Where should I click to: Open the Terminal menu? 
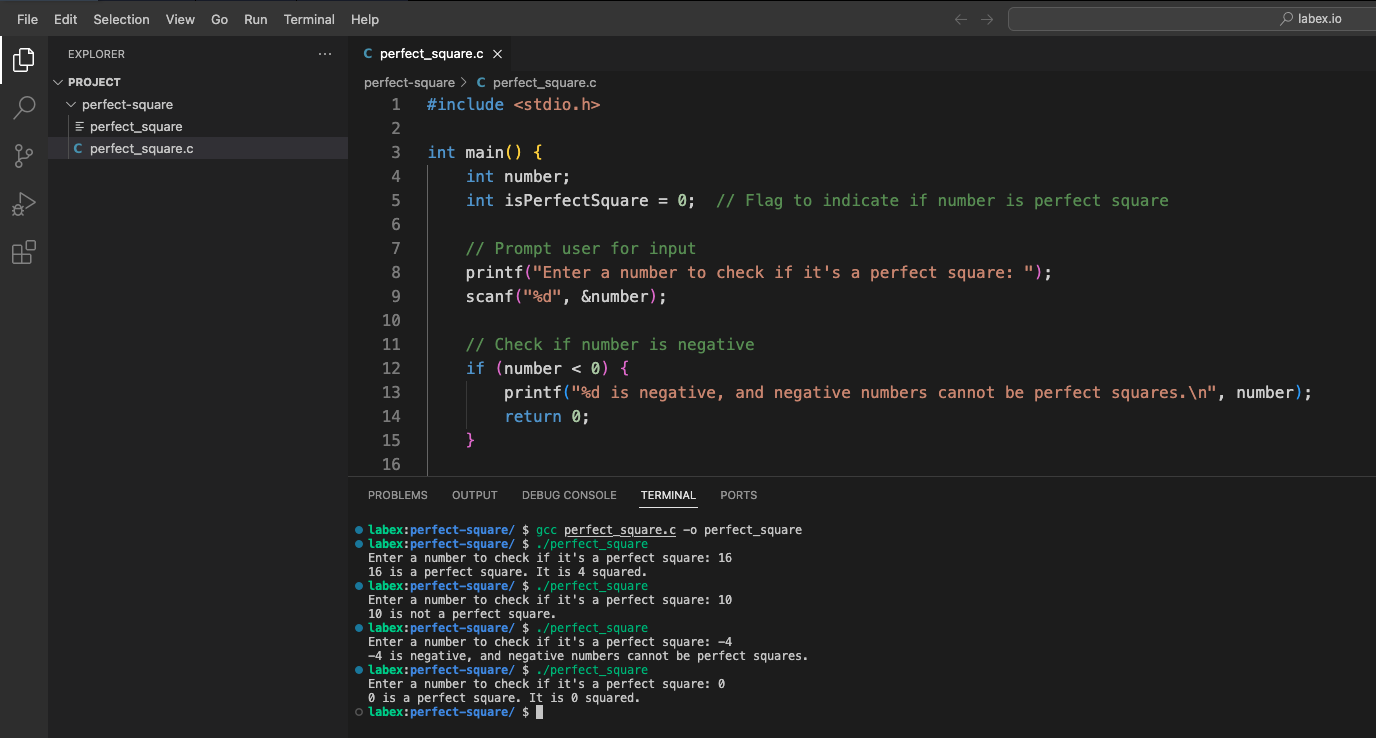point(309,19)
